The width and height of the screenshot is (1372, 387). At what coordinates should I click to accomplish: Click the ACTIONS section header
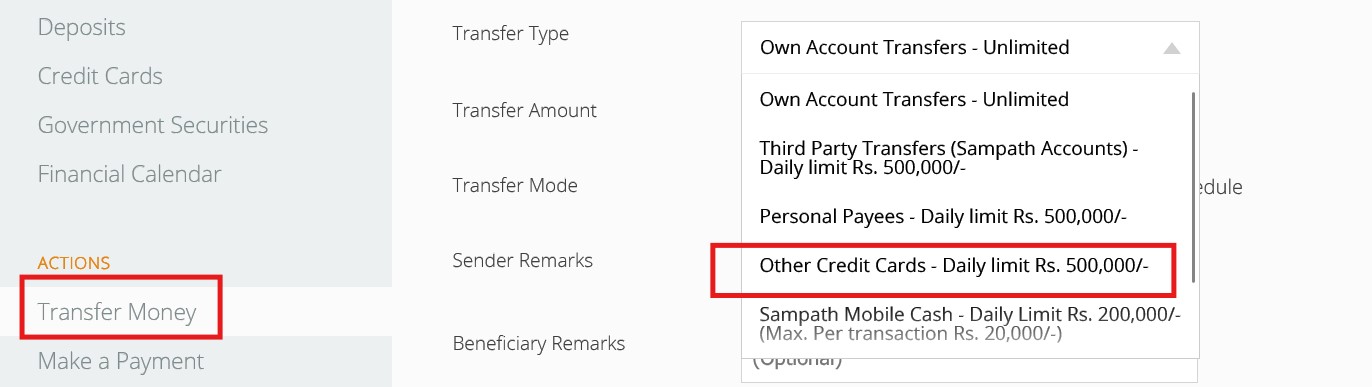point(74,263)
